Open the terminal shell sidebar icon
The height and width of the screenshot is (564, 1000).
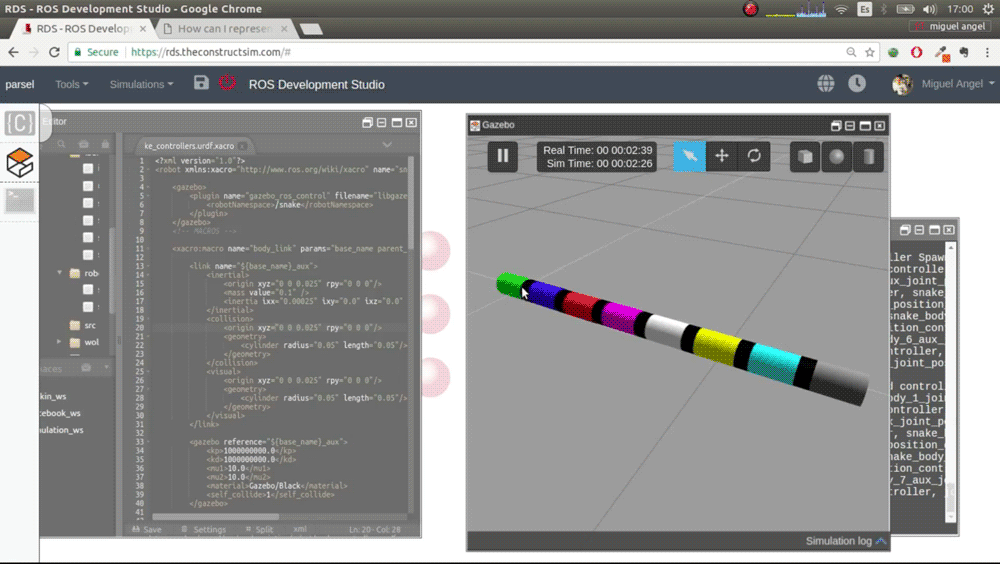coord(19,201)
